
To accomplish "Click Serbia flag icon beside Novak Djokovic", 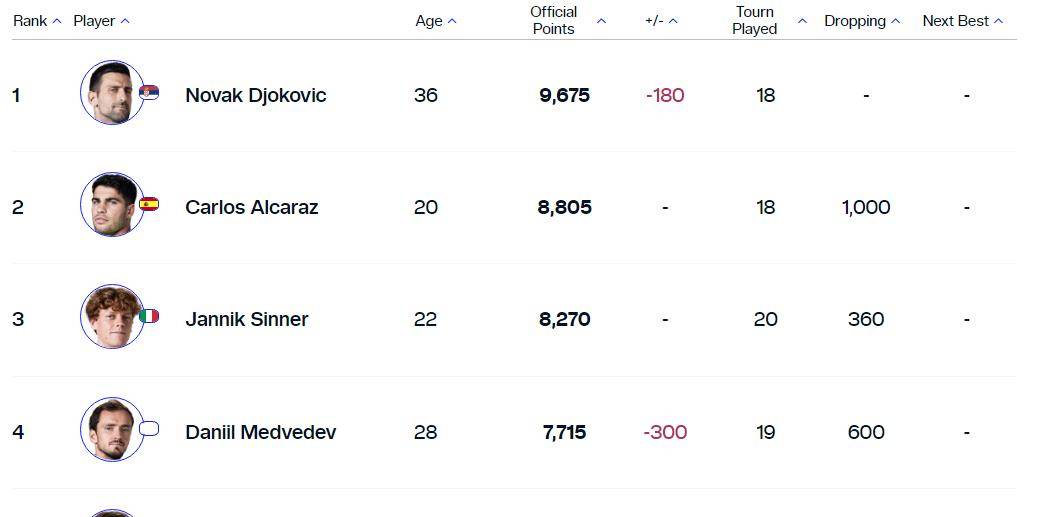I will click(149, 92).
